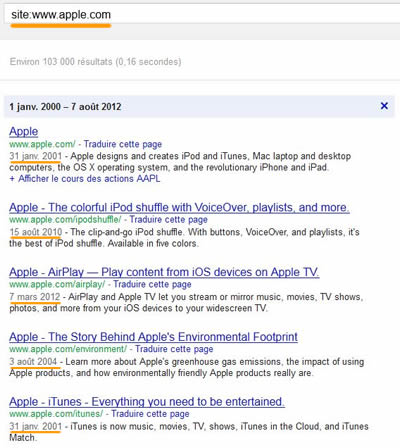Click the search field containing site:www.apple.com
Image resolution: width=400 pixels, height=448 pixels.
(202, 15)
